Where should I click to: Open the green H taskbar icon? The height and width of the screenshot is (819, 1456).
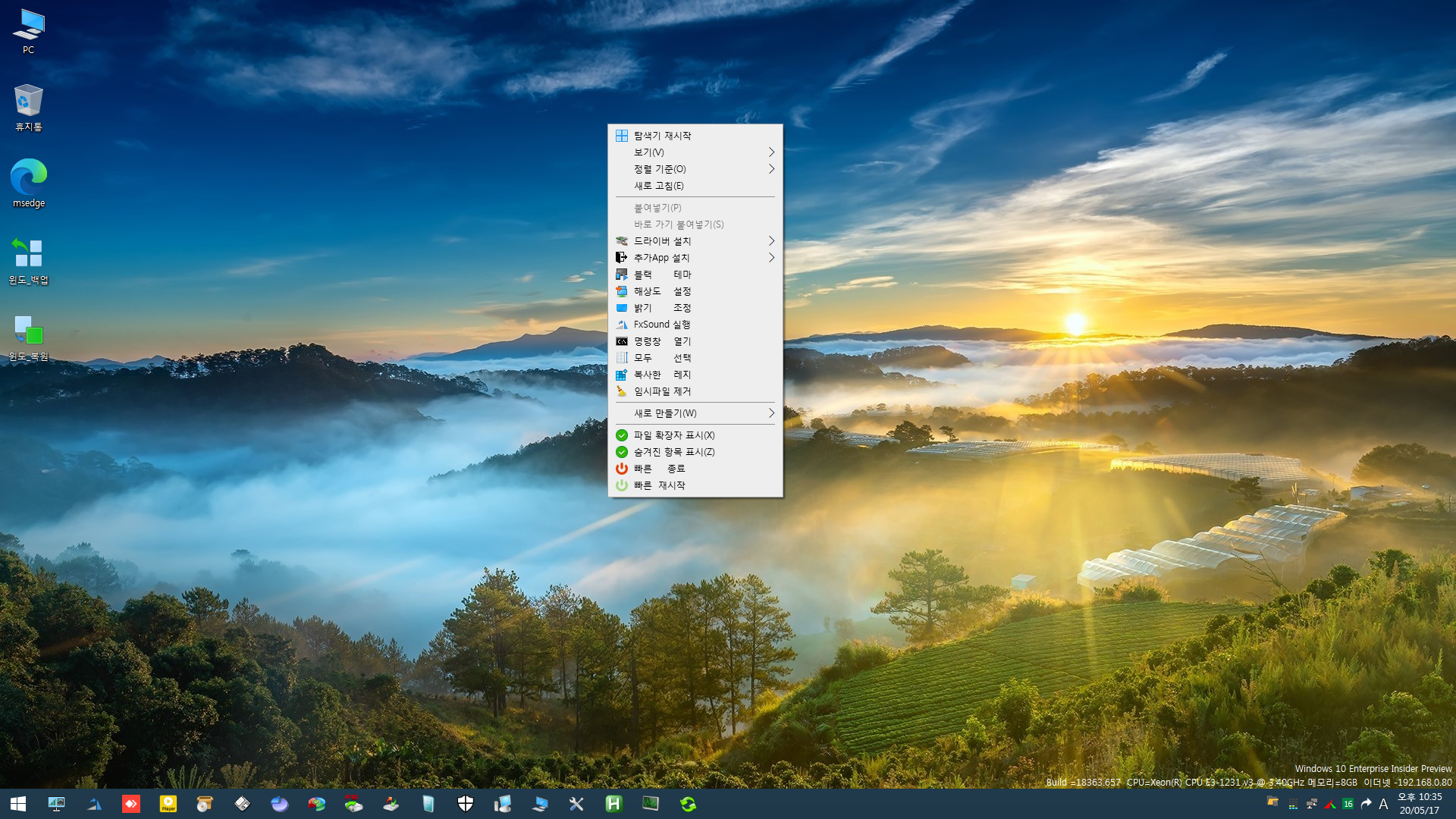[x=613, y=804]
